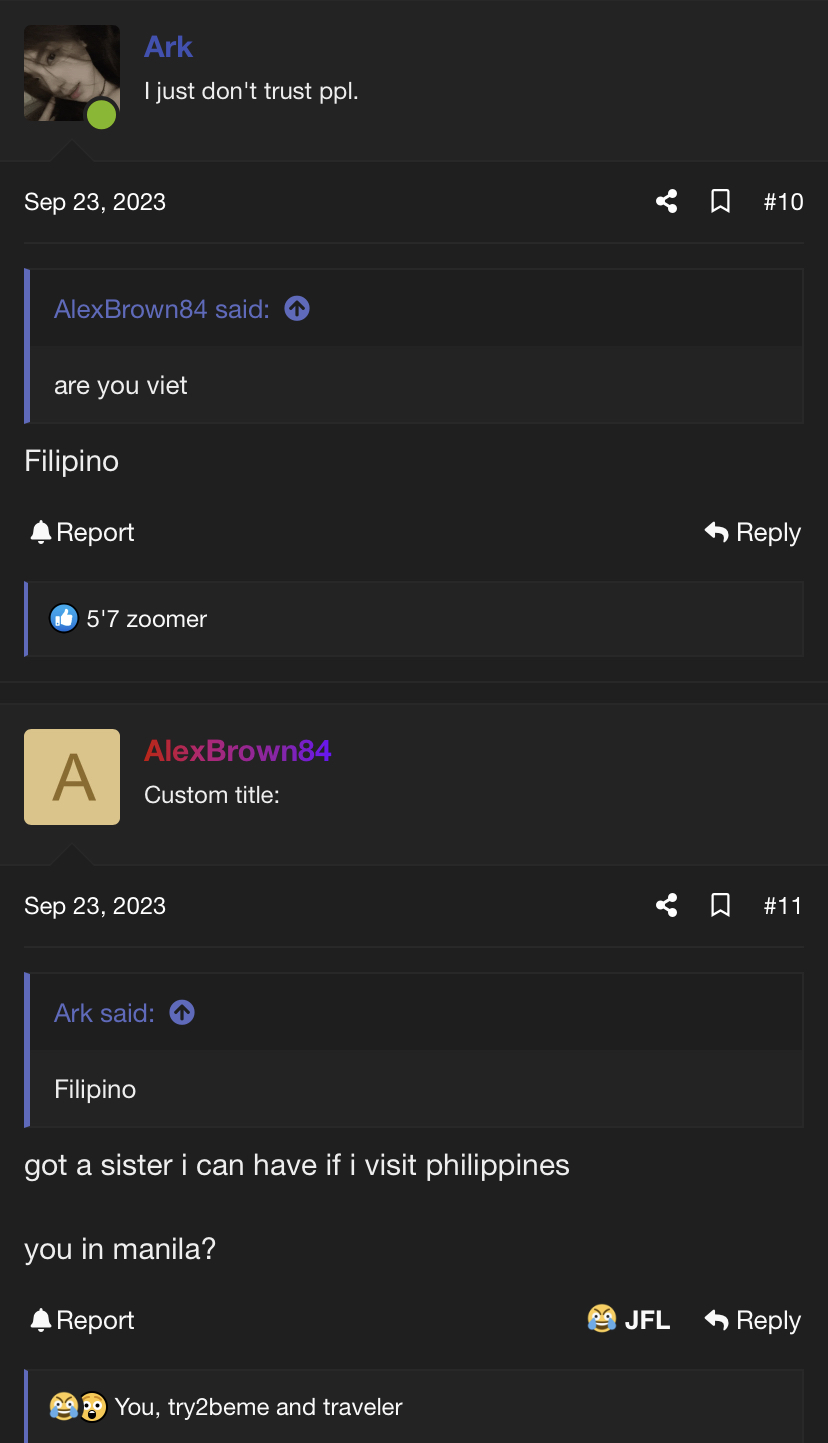Jump to AlexBrown84's quoted post via arrow

point(297,309)
